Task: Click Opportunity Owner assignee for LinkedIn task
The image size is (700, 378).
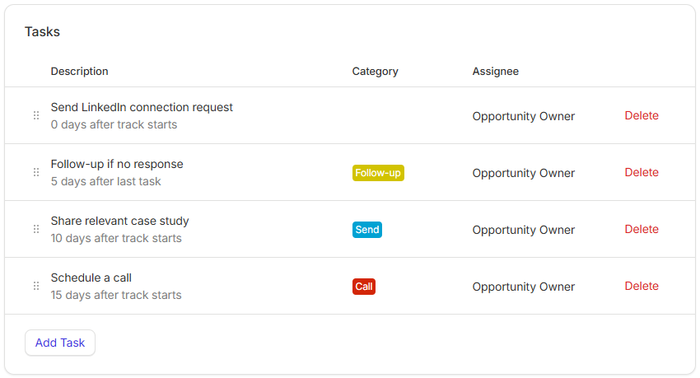Action: 523,116
